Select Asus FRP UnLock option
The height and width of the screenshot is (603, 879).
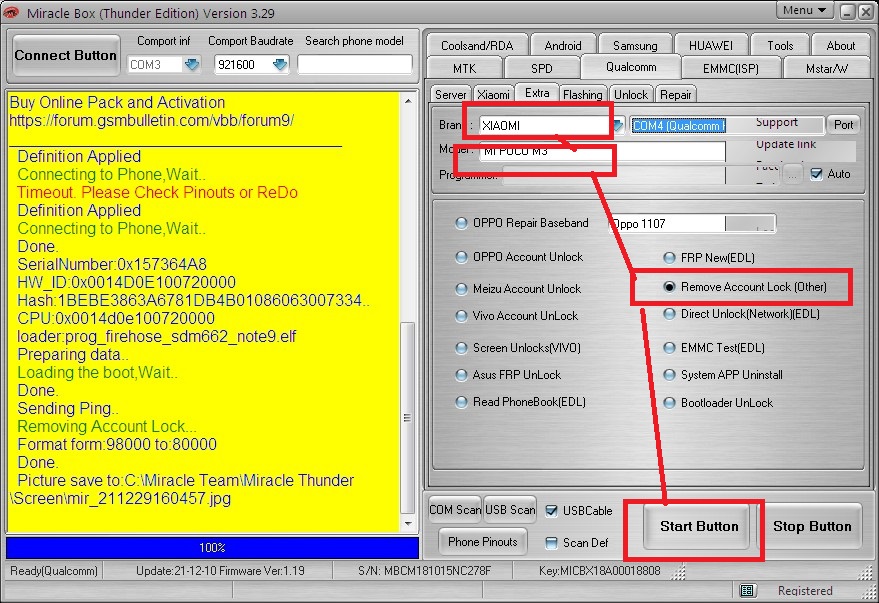pyautogui.click(x=461, y=374)
